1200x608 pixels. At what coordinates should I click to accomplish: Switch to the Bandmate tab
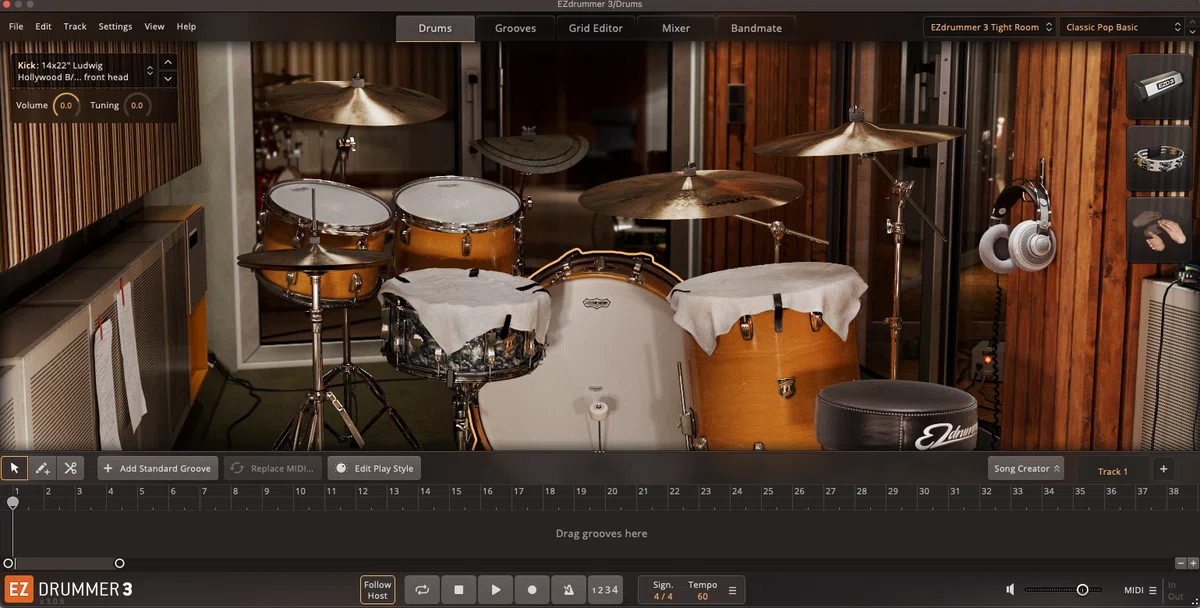tap(756, 28)
